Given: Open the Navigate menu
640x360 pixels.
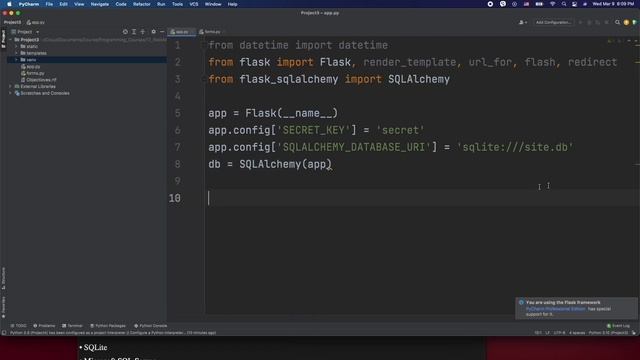Looking at the screenshot, I should tap(100, 4).
